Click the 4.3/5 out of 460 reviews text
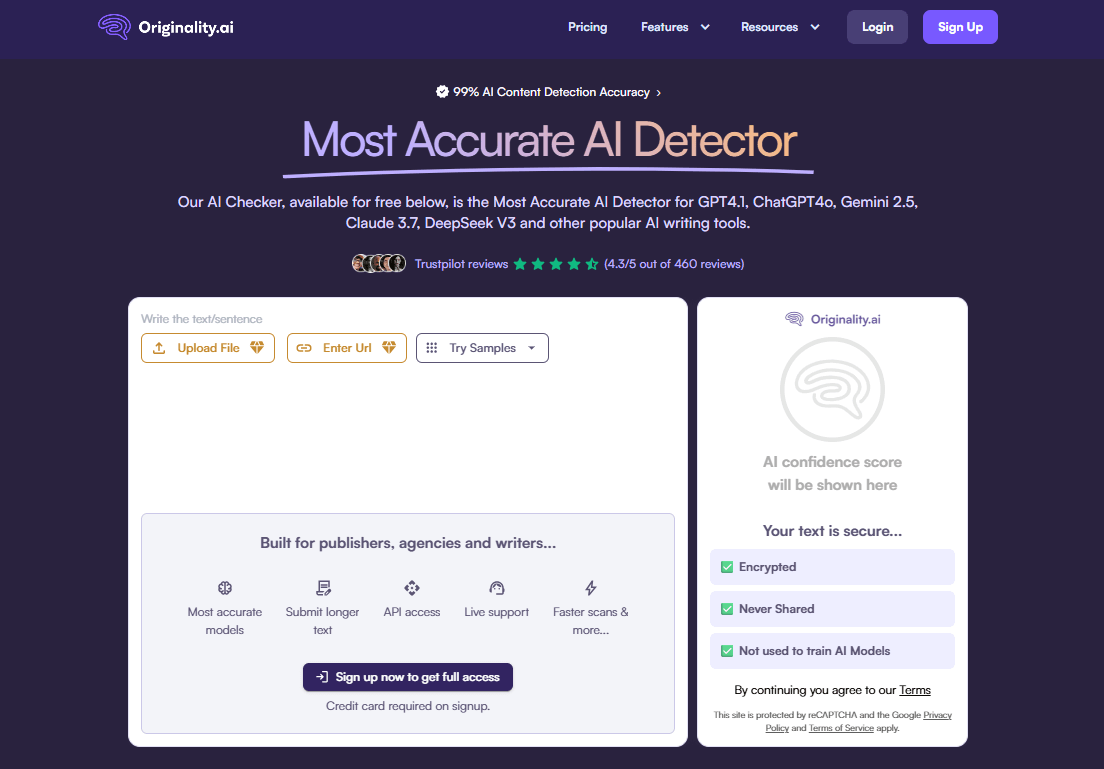The height and width of the screenshot is (769, 1104). click(x=674, y=264)
